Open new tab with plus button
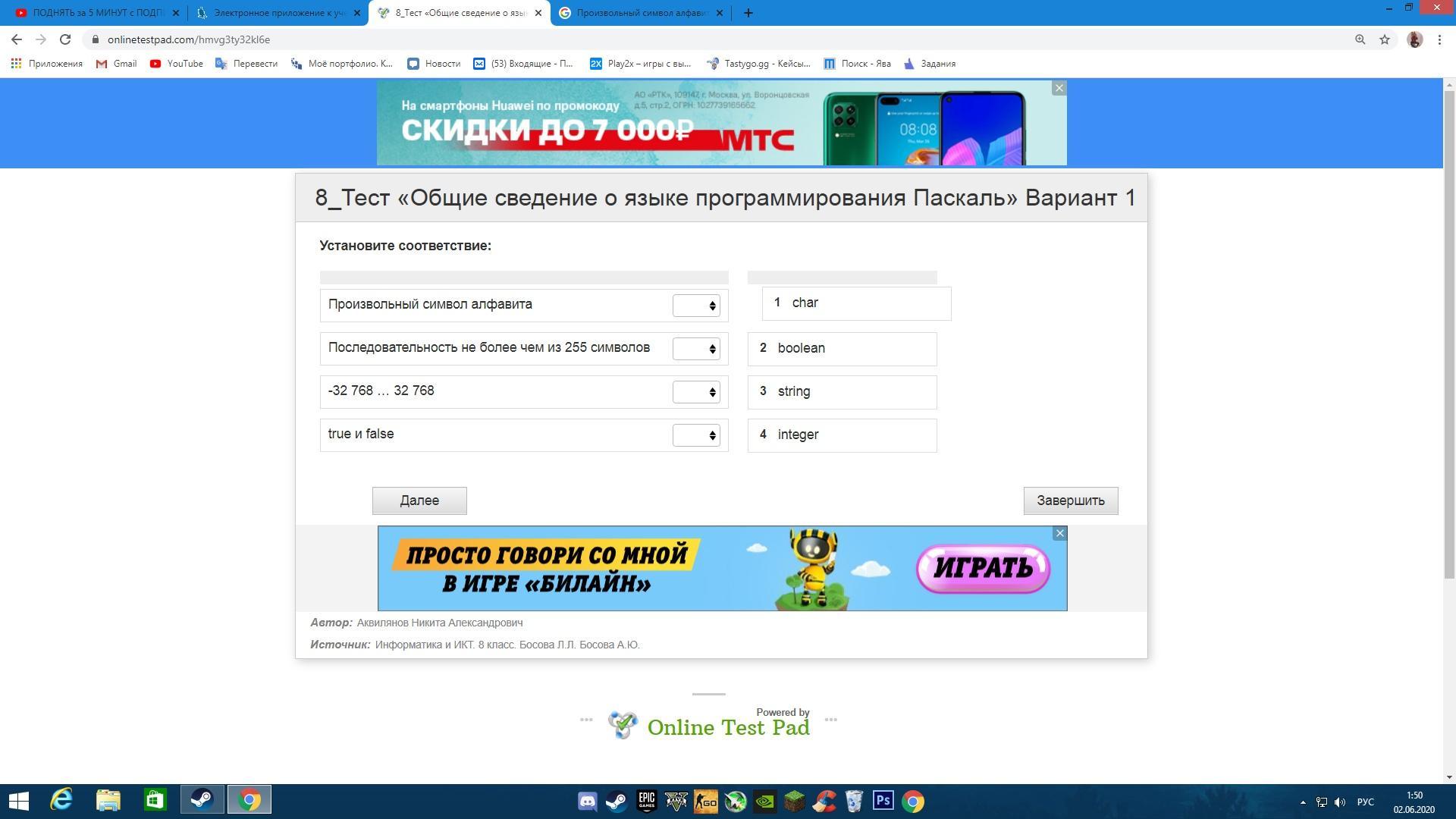 coord(748,13)
